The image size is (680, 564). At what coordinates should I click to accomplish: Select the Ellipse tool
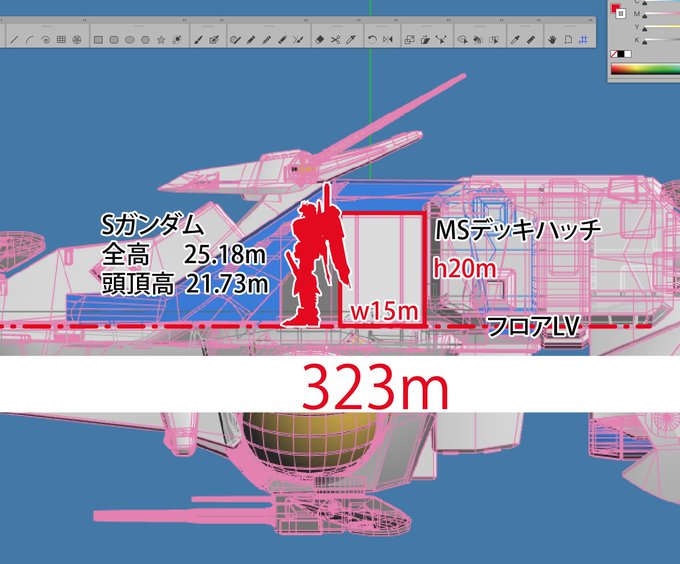tap(130, 40)
